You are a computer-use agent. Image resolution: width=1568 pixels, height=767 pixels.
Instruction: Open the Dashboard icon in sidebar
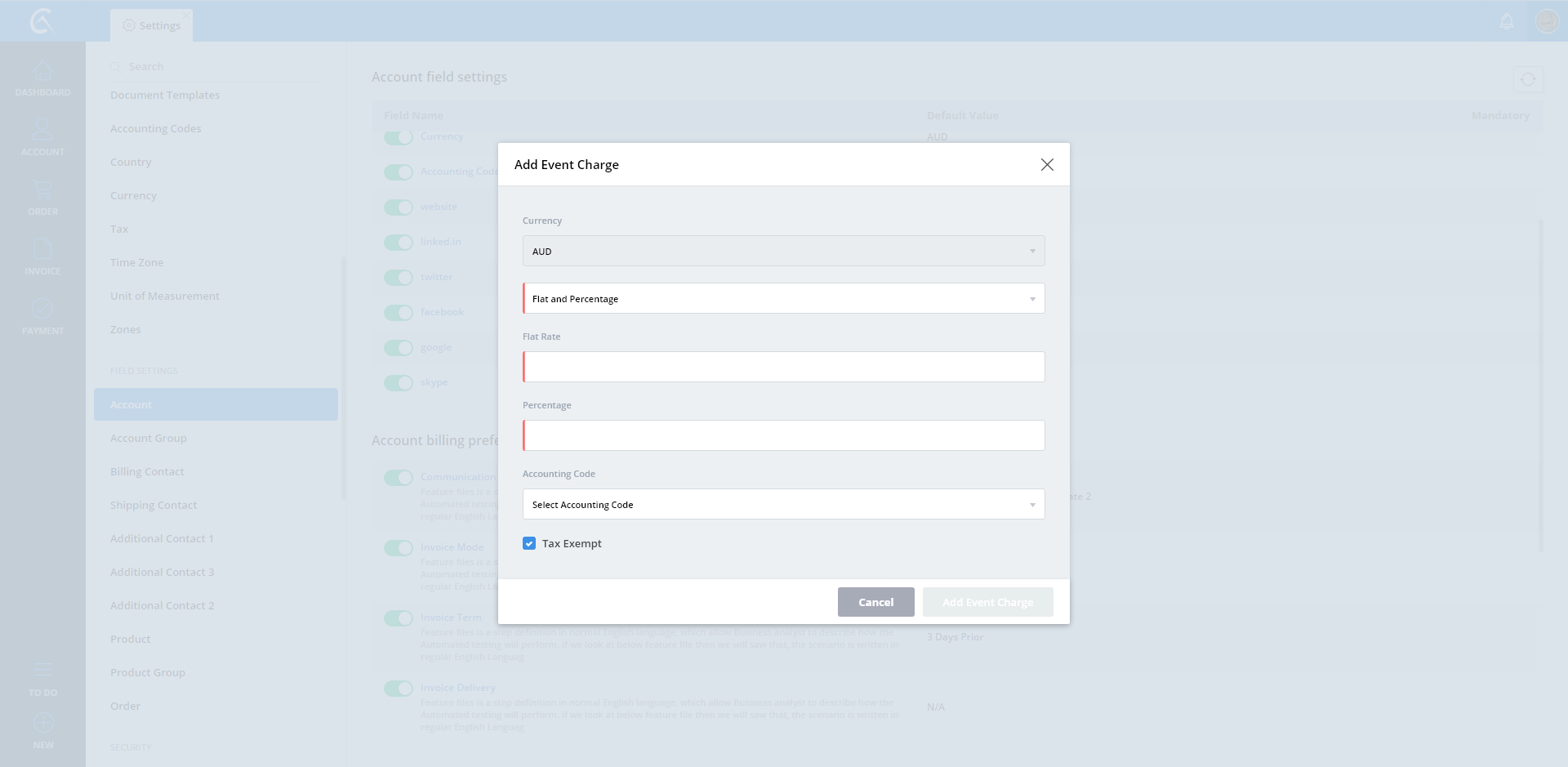pos(42,73)
